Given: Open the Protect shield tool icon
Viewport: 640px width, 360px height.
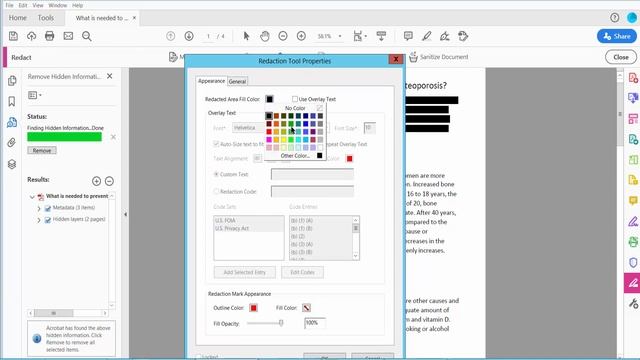Looking at the screenshot, I should 633,262.
